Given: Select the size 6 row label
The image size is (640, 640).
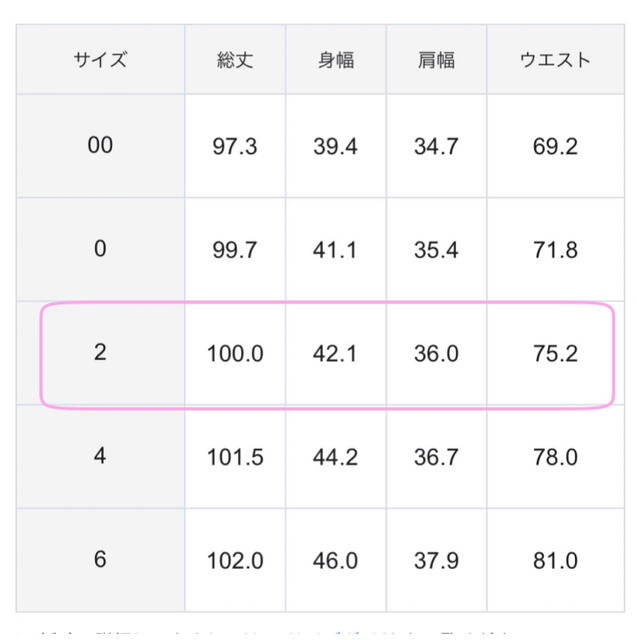Looking at the screenshot, I should [100, 560].
